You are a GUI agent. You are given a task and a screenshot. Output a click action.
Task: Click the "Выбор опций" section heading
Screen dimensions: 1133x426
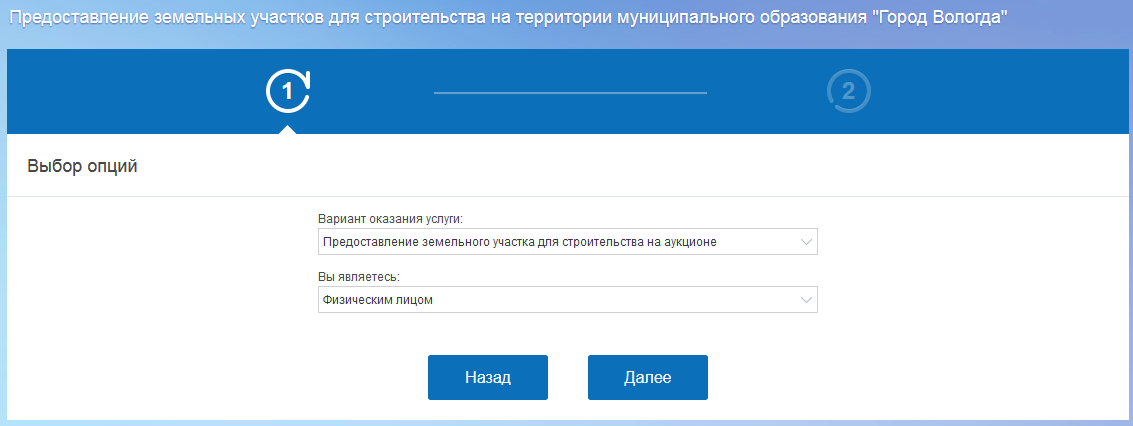click(82, 166)
